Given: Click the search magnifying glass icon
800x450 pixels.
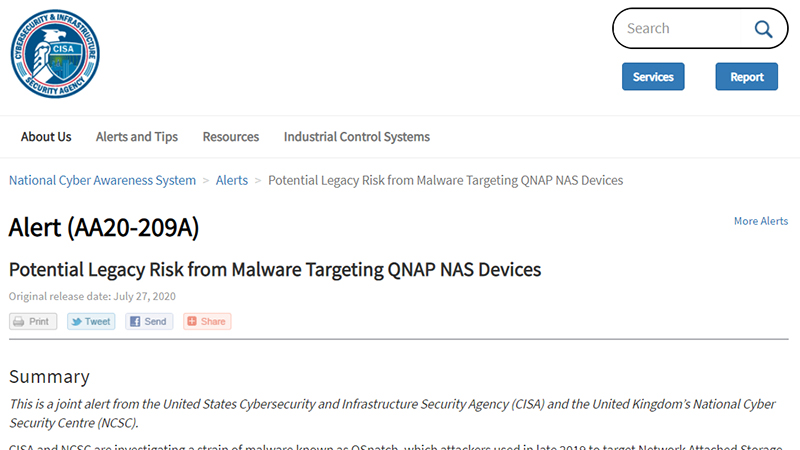Looking at the screenshot, I should click(x=763, y=29).
